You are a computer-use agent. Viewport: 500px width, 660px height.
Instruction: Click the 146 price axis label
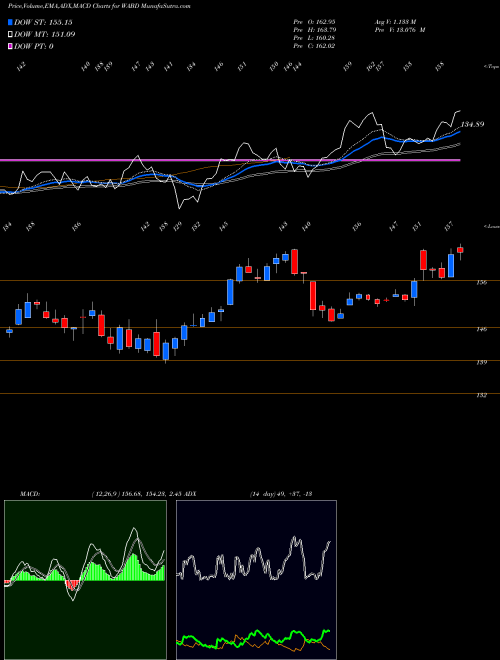click(x=481, y=329)
